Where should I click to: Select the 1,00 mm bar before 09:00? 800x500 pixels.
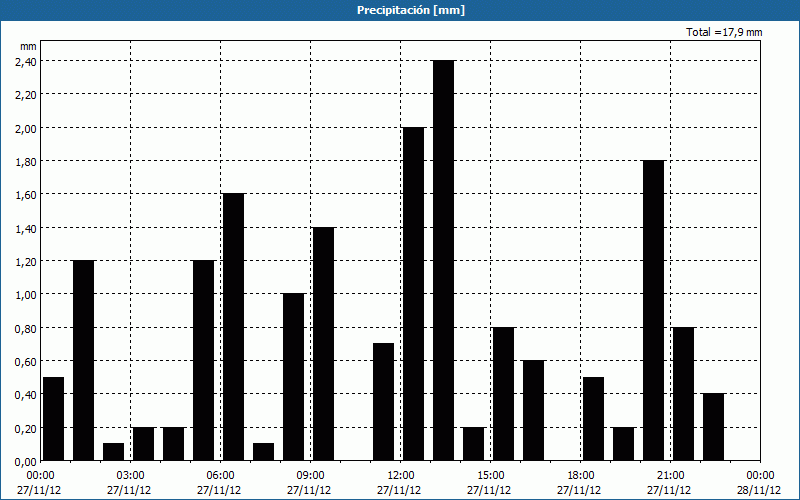tap(293, 377)
